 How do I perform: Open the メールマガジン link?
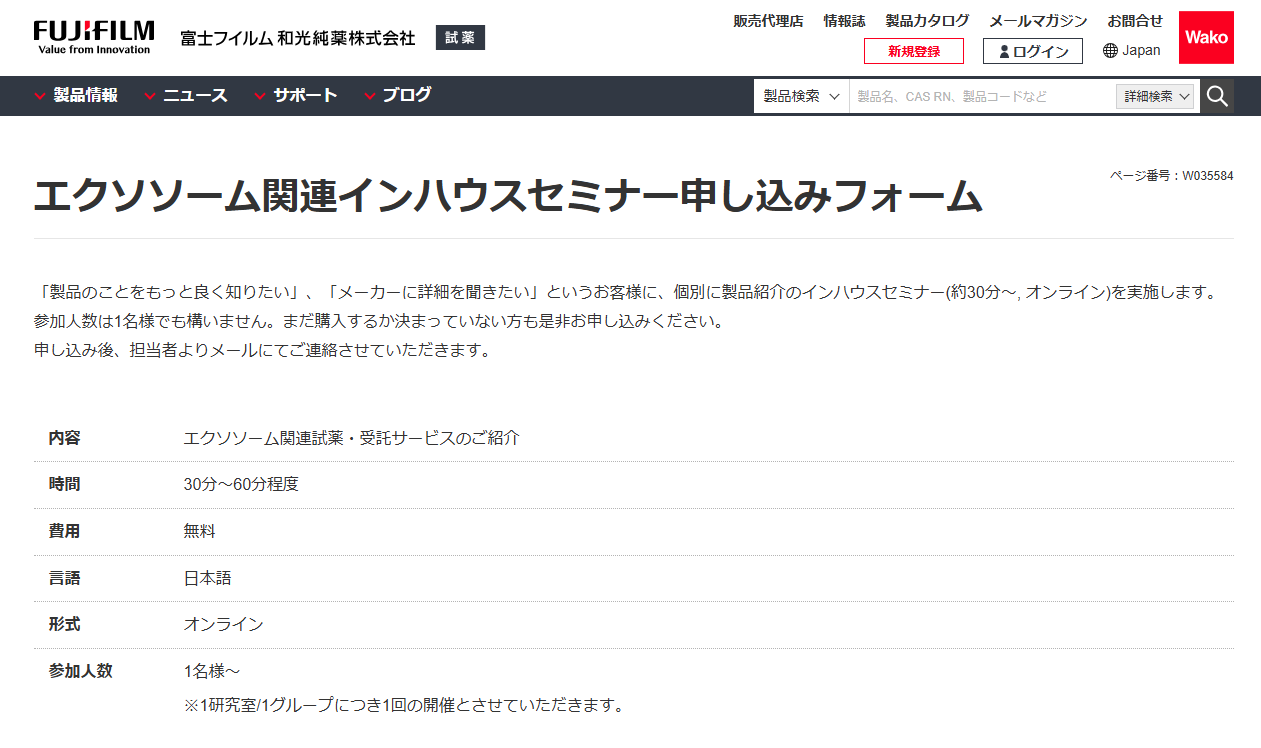click(x=1038, y=21)
